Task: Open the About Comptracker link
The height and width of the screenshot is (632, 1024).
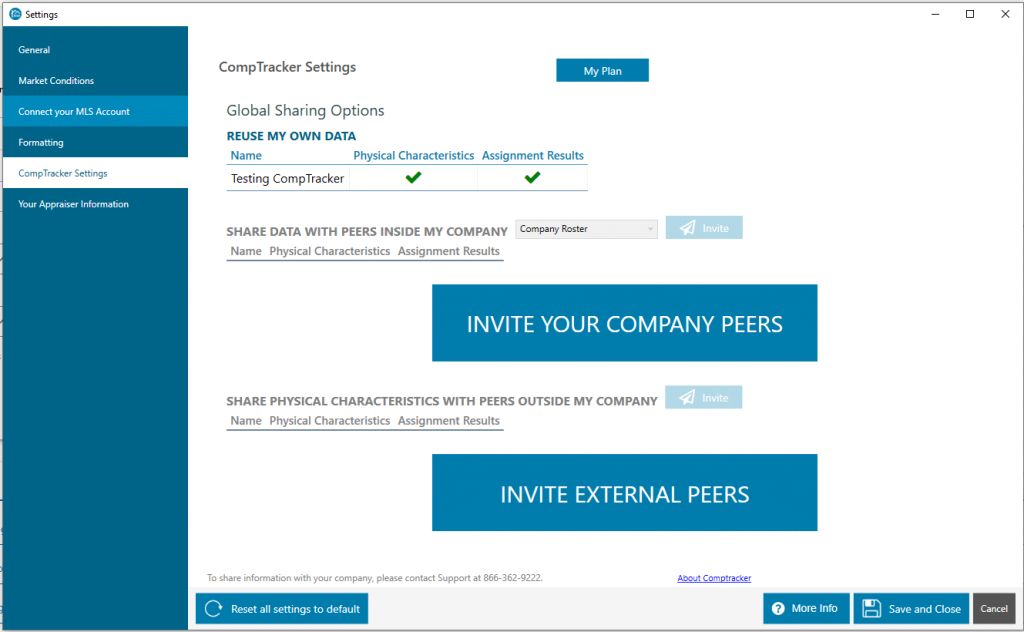Action: tap(714, 578)
